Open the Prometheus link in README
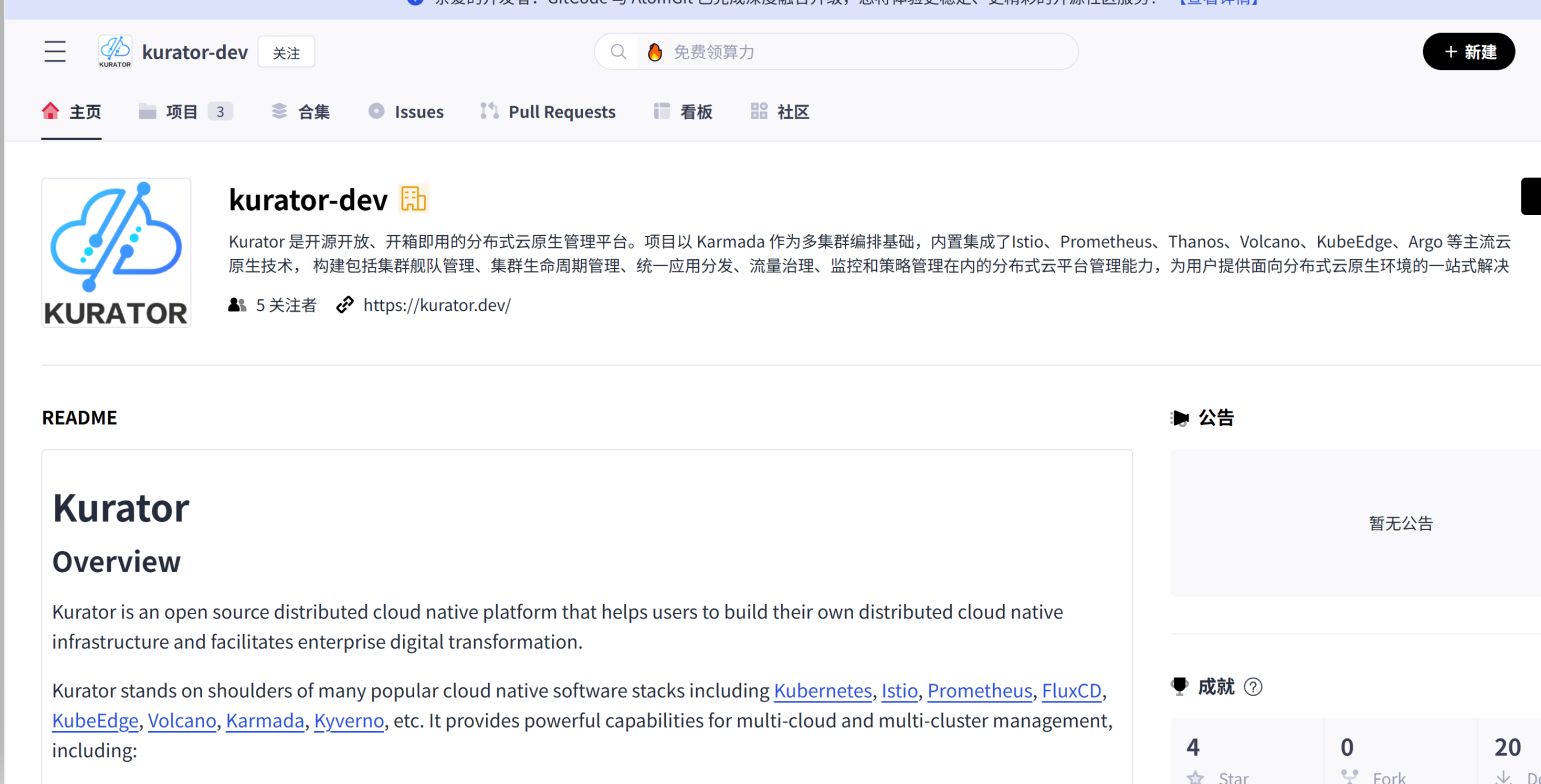This screenshot has height=784, width=1541. click(x=980, y=691)
